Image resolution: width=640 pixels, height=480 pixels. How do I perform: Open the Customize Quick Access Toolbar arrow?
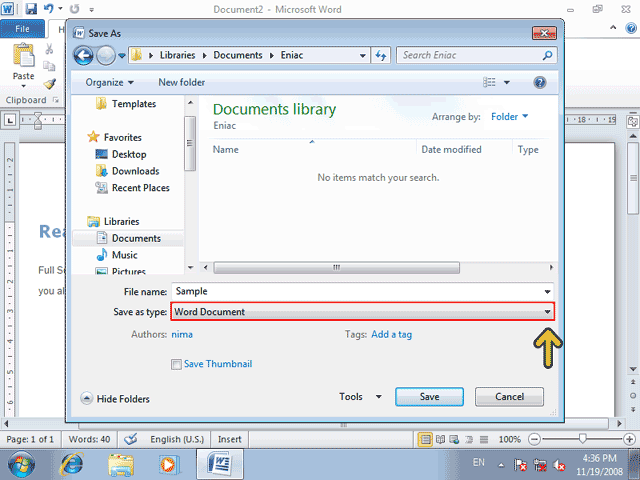point(91,9)
